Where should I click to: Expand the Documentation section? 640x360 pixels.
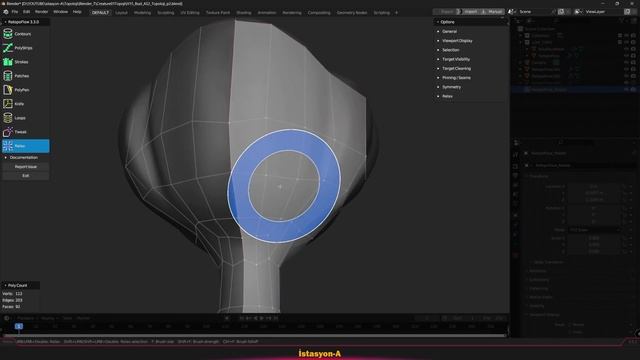(25, 158)
